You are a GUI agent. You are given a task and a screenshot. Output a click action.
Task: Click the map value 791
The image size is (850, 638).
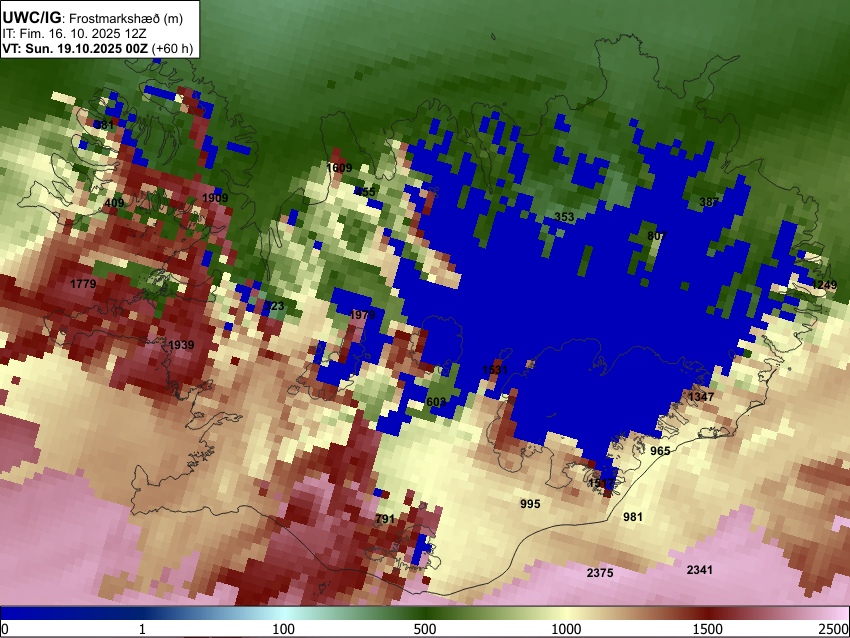[x=385, y=519]
